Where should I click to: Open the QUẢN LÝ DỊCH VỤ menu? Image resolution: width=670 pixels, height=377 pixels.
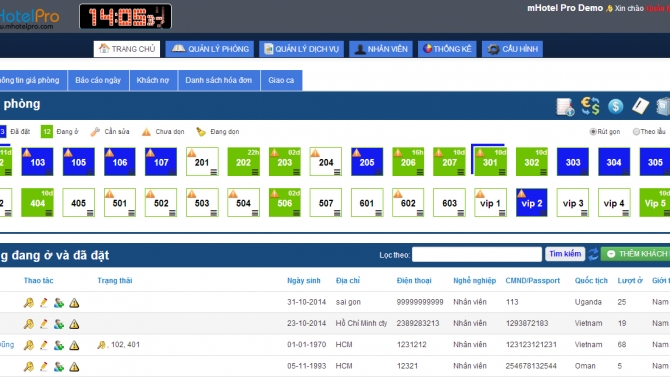pyautogui.click(x=301, y=49)
